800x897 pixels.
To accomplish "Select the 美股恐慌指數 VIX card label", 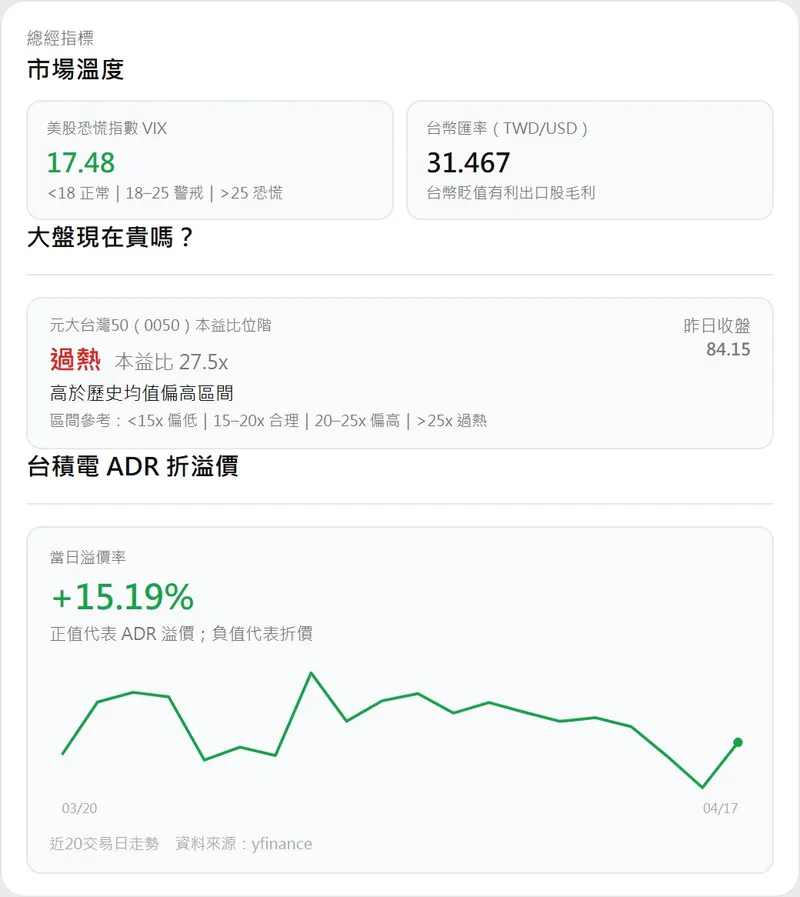I will click(x=107, y=128).
